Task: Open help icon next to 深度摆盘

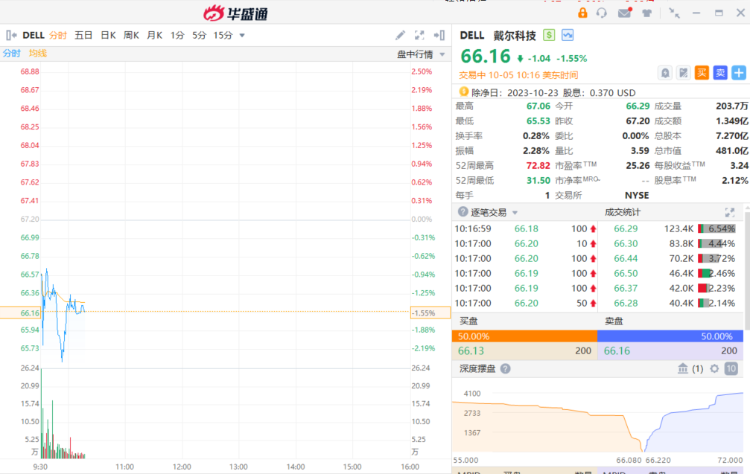Action: [x=505, y=369]
